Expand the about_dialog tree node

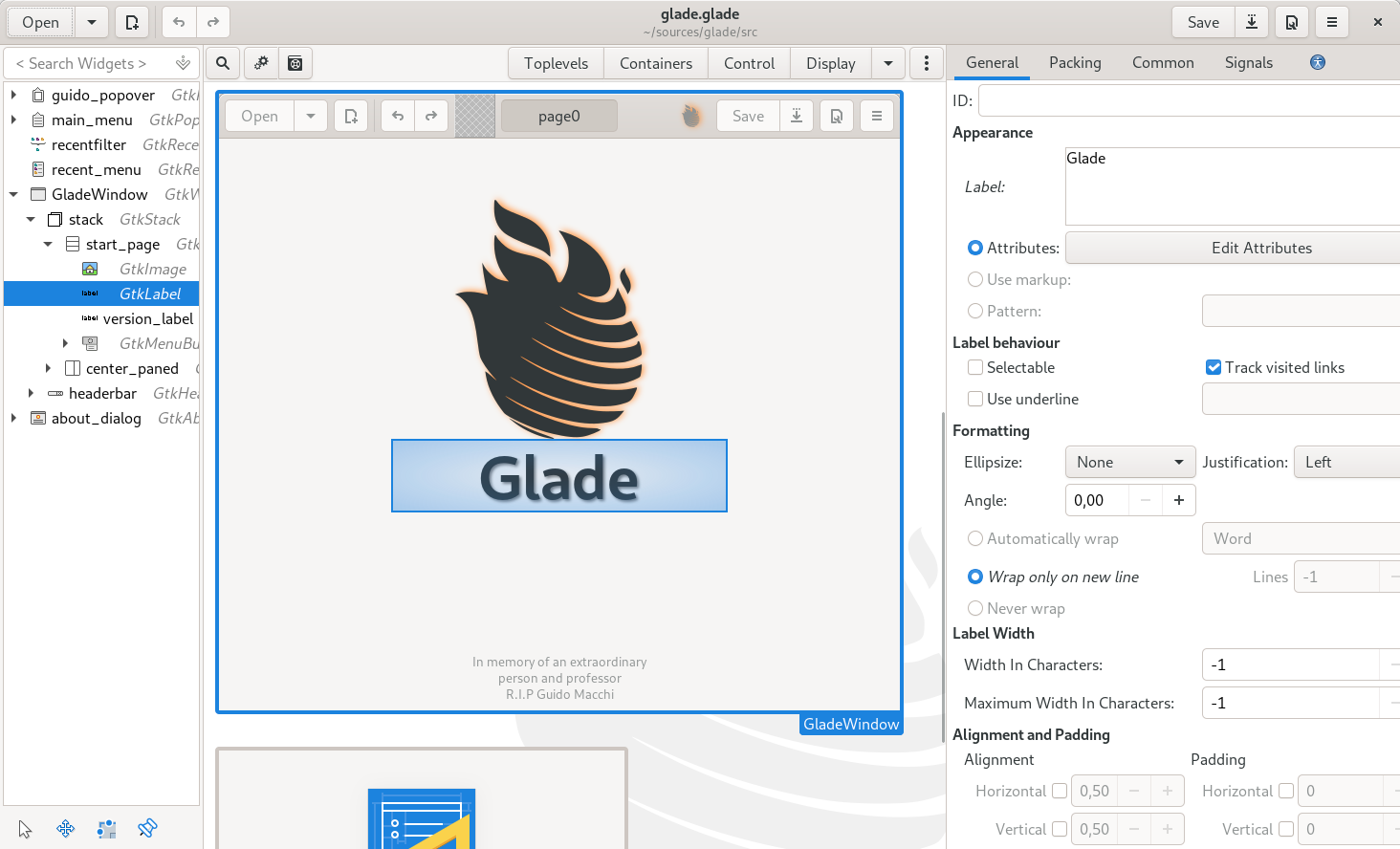13,418
